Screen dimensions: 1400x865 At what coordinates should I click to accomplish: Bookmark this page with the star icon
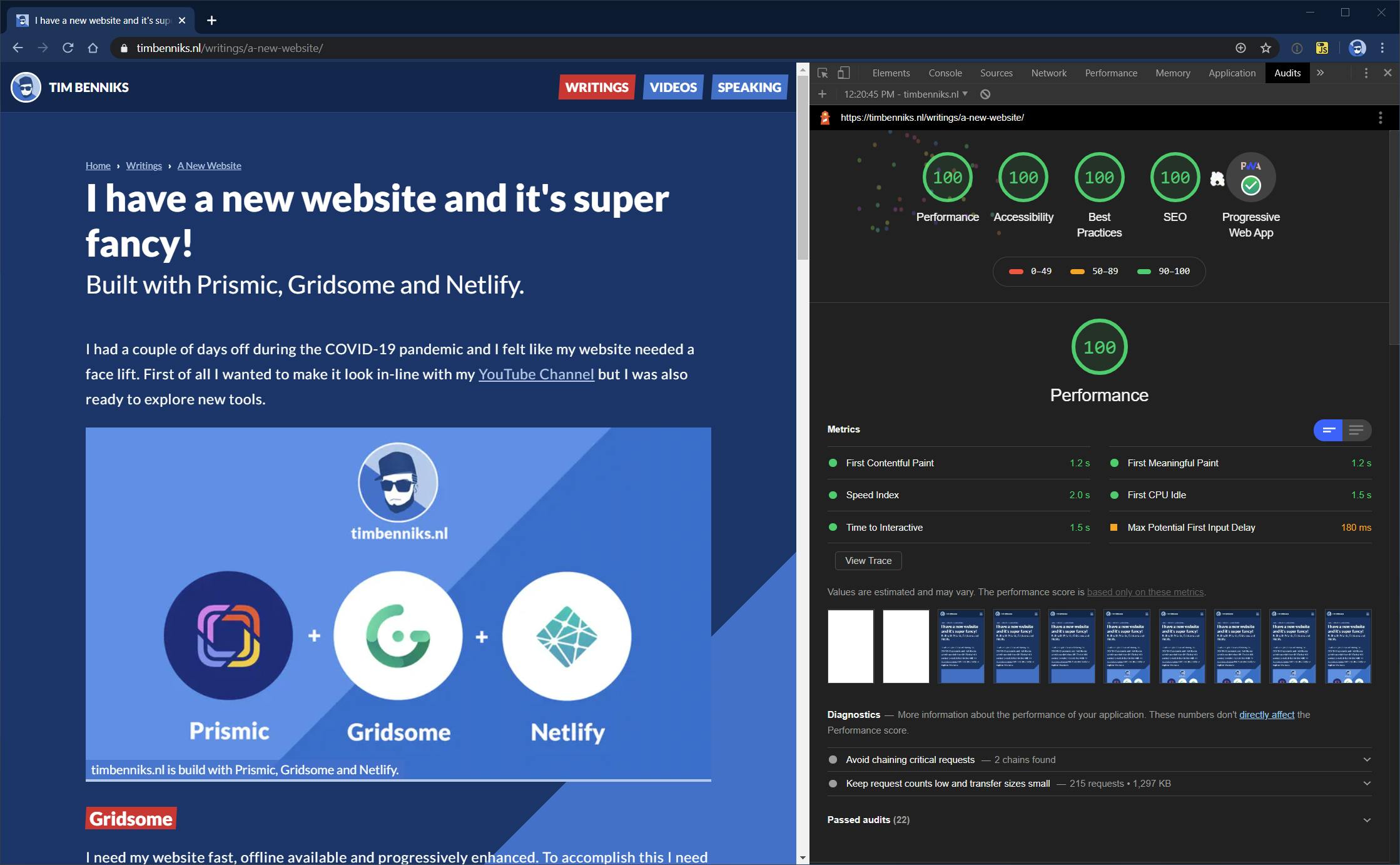point(1266,48)
